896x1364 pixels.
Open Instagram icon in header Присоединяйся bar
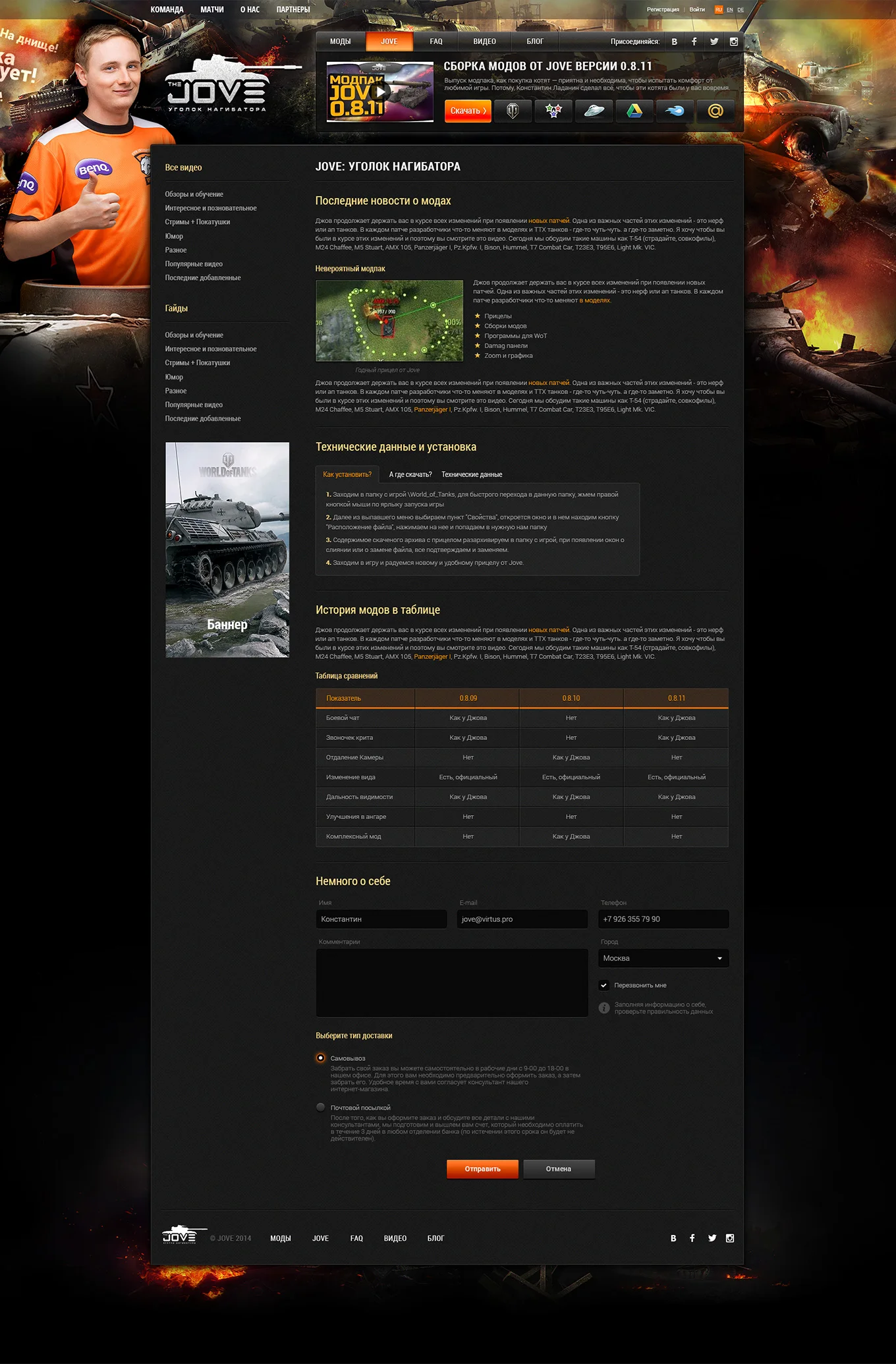pyautogui.click(x=734, y=42)
